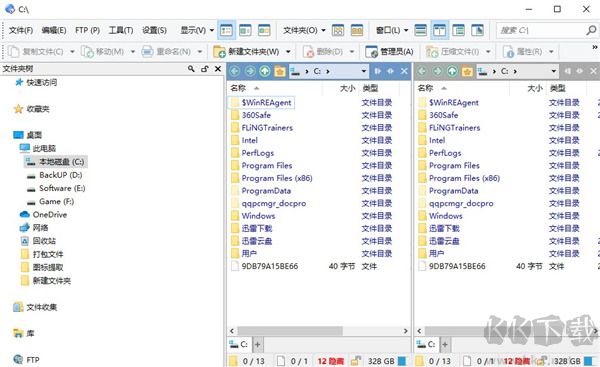Open the 显示(V) dropdown menu

(197, 30)
